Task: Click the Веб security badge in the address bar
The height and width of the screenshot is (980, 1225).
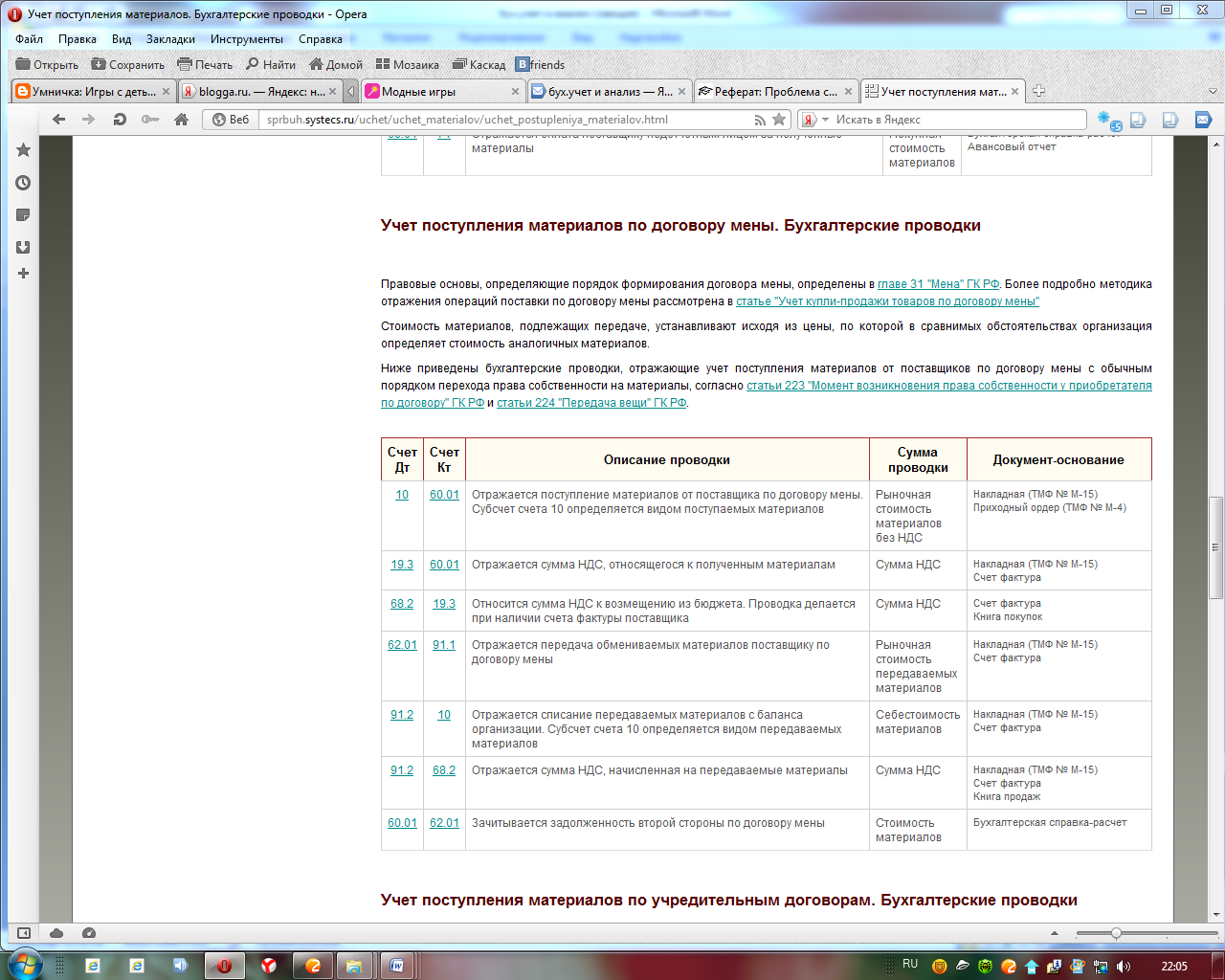Action: tap(231, 120)
